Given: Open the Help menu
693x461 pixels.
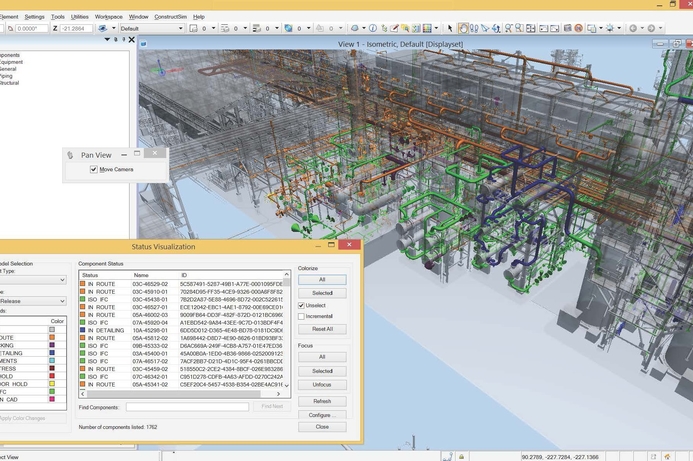Looking at the screenshot, I should coord(199,17).
